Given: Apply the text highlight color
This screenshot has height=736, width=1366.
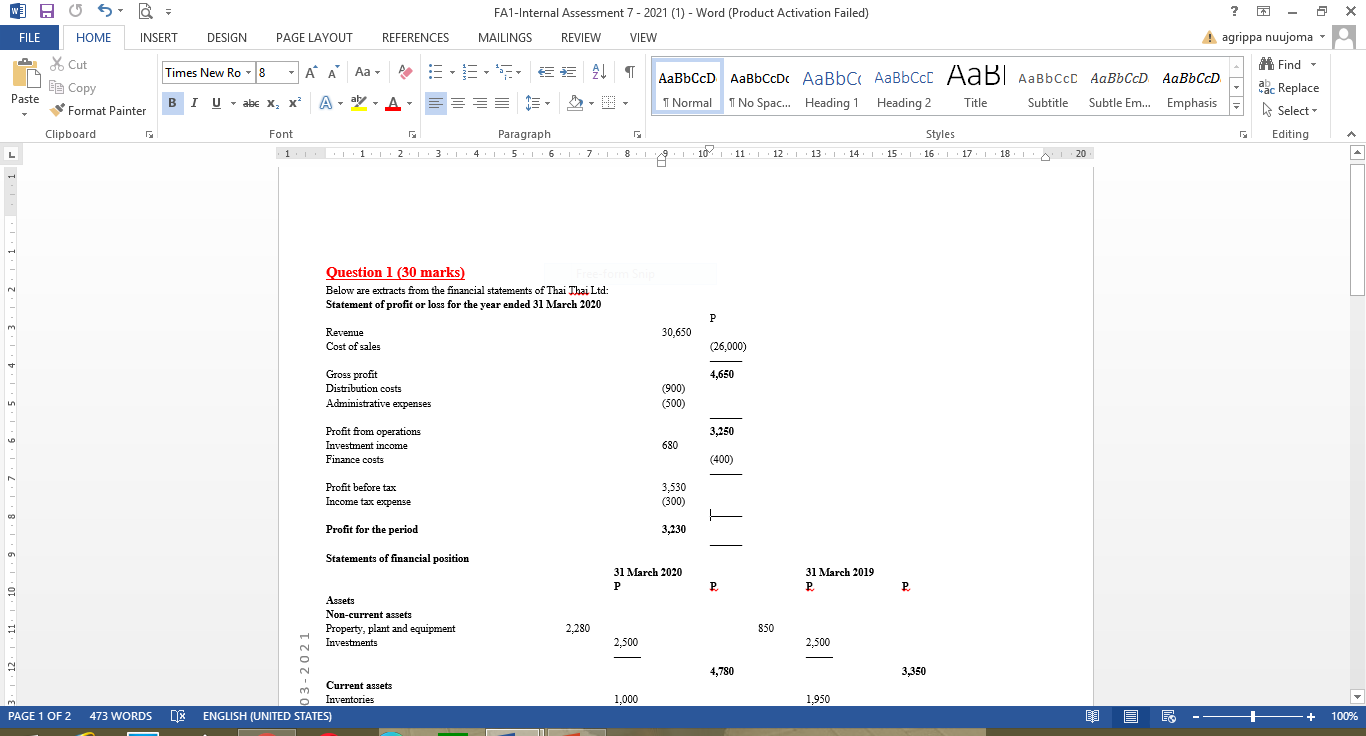Looking at the screenshot, I should [x=357, y=103].
